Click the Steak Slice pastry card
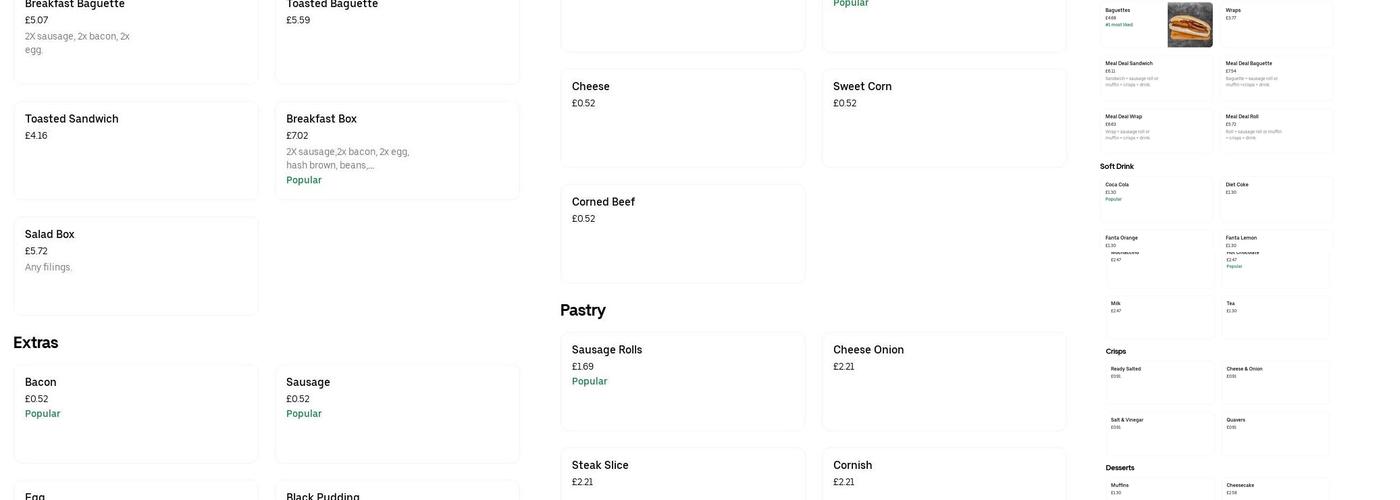1400x500 pixels. coord(682,474)
